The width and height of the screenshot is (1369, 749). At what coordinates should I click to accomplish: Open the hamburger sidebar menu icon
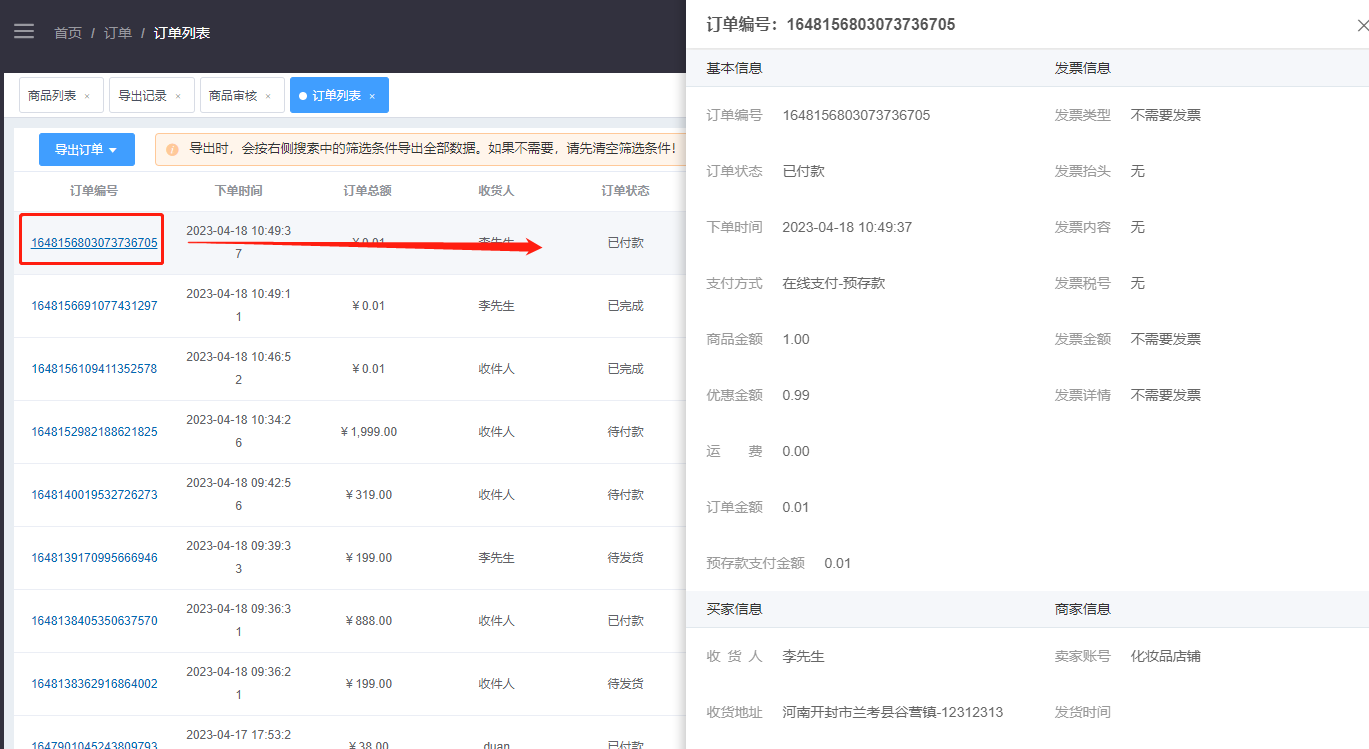[x=24, y=31]
